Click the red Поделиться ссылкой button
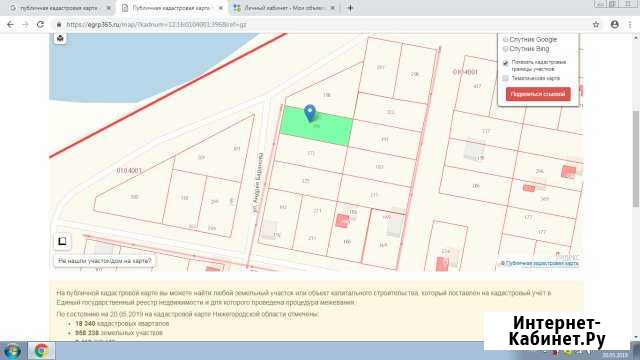Screen dimensions: 640x360 pyautogui.click(x=538, y=94)
